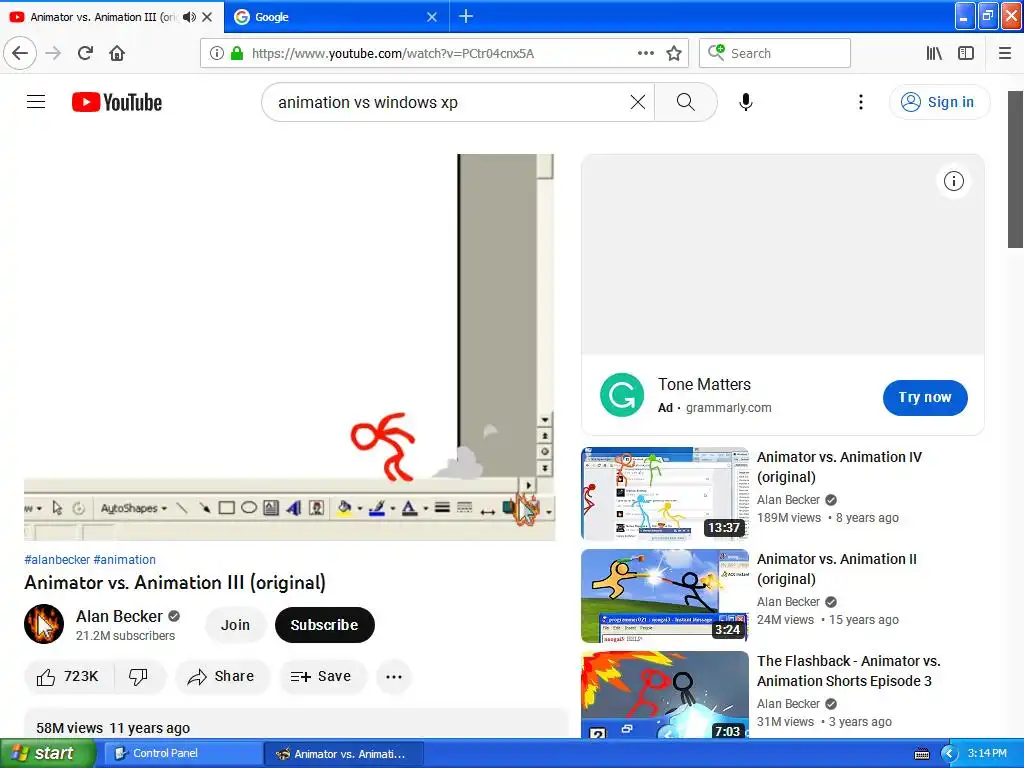Viewport: 1024px width, 768px height.
Task: Mute the tab using the speaker icon
Action: pyautogui.click(x=189, y=17)
